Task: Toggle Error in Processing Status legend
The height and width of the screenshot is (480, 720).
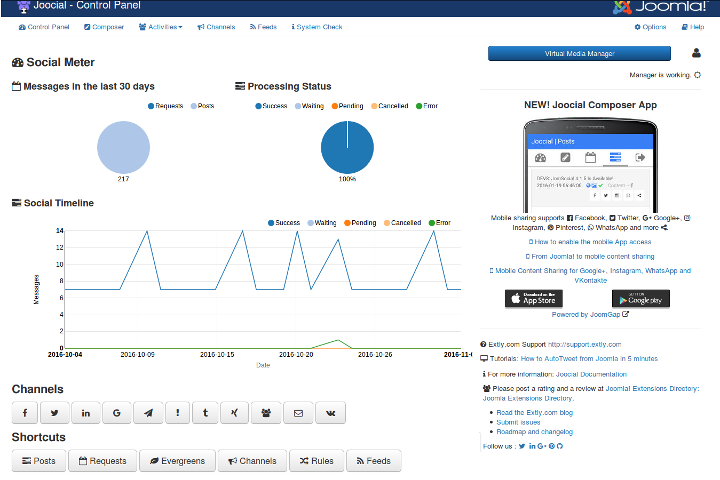Action: tap(427, 106)
